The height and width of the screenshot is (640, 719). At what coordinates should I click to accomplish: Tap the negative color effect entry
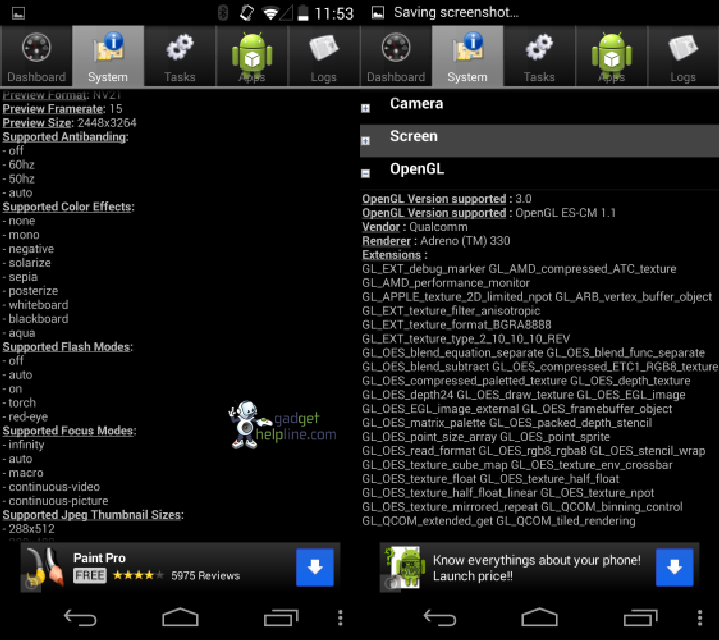click(28, 249)
